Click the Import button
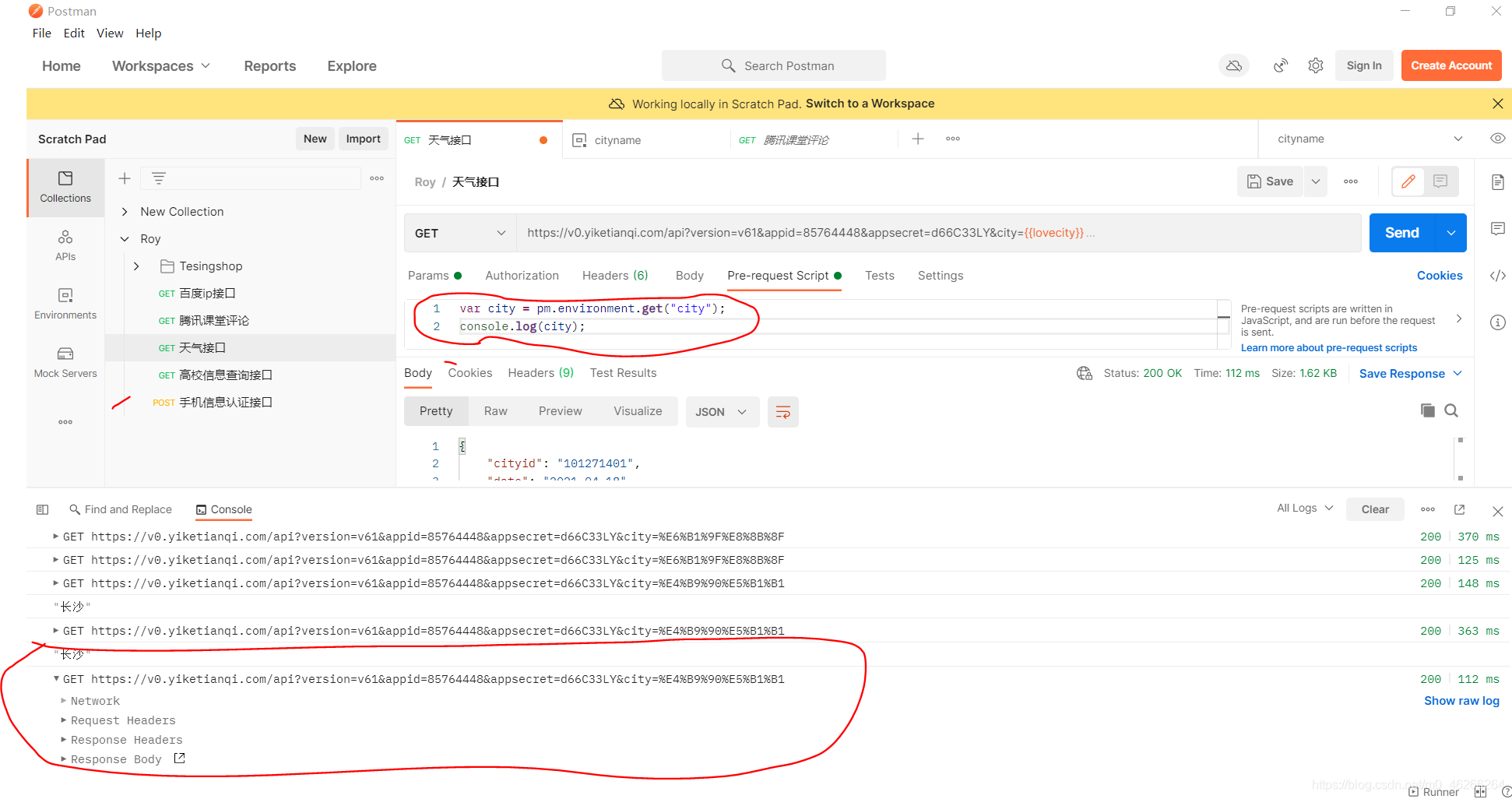This screenshot has height=799, width=1512. pos(363,139)
